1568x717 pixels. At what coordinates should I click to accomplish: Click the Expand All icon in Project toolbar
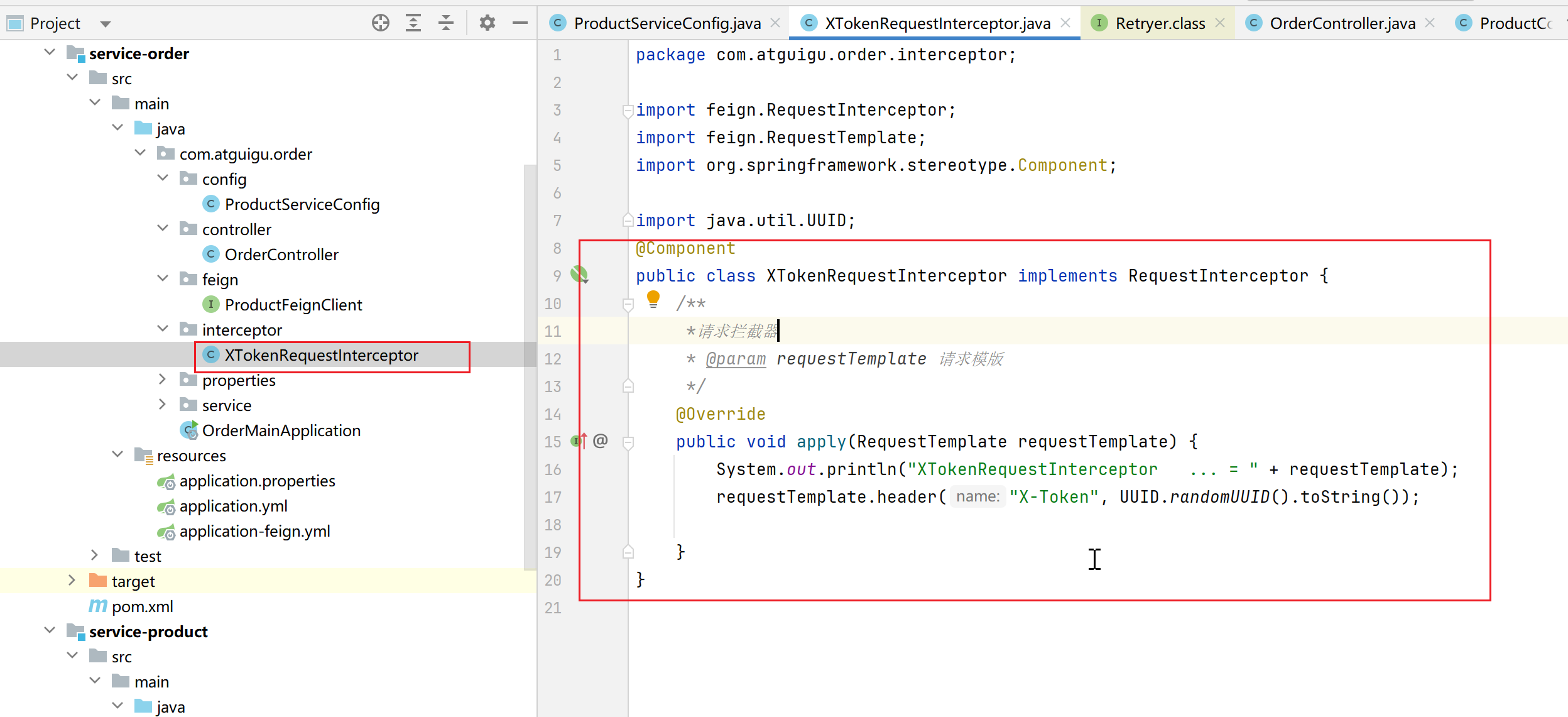[413, 23]
